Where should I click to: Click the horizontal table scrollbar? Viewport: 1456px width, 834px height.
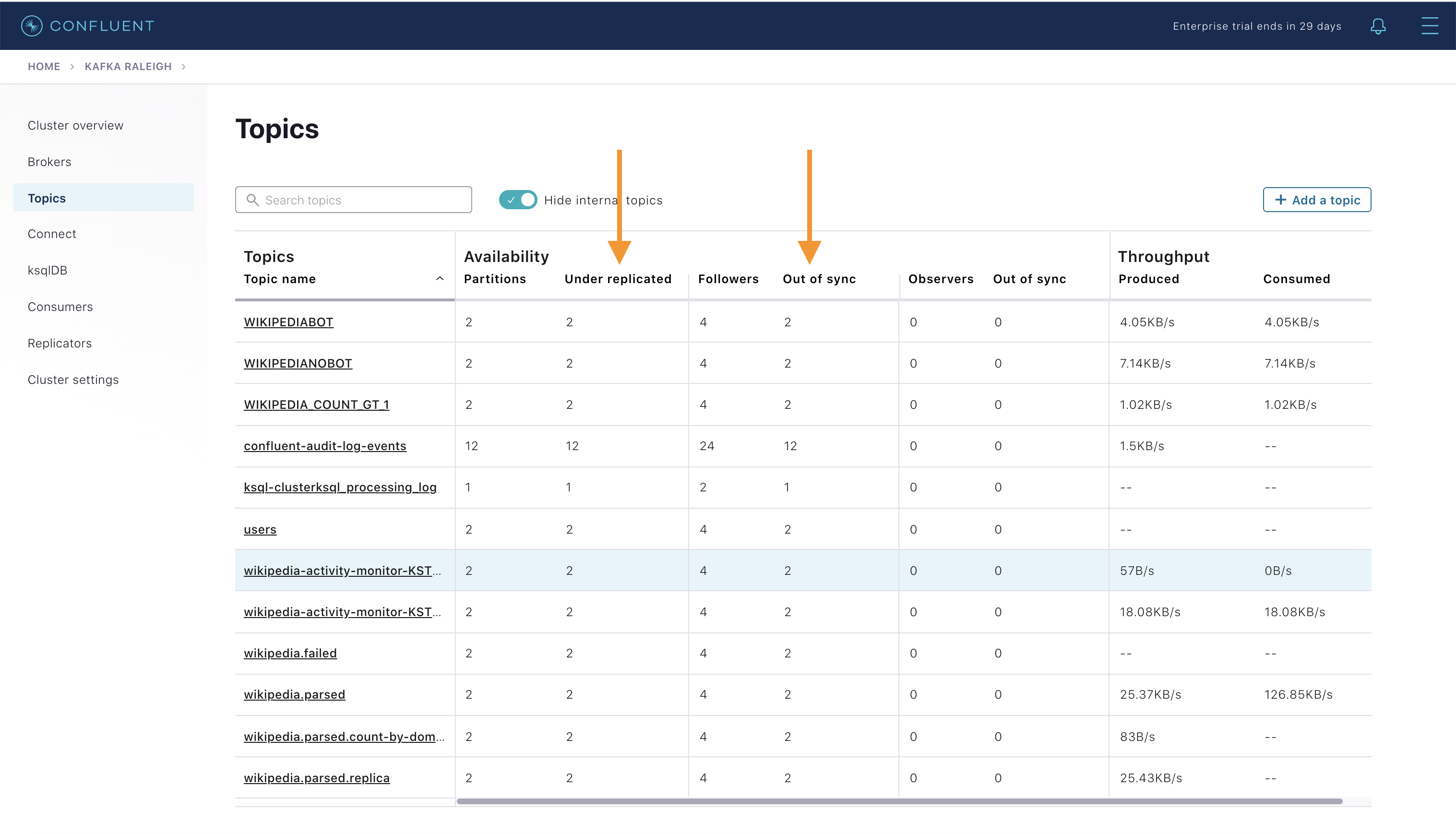(x=899, y=801)
